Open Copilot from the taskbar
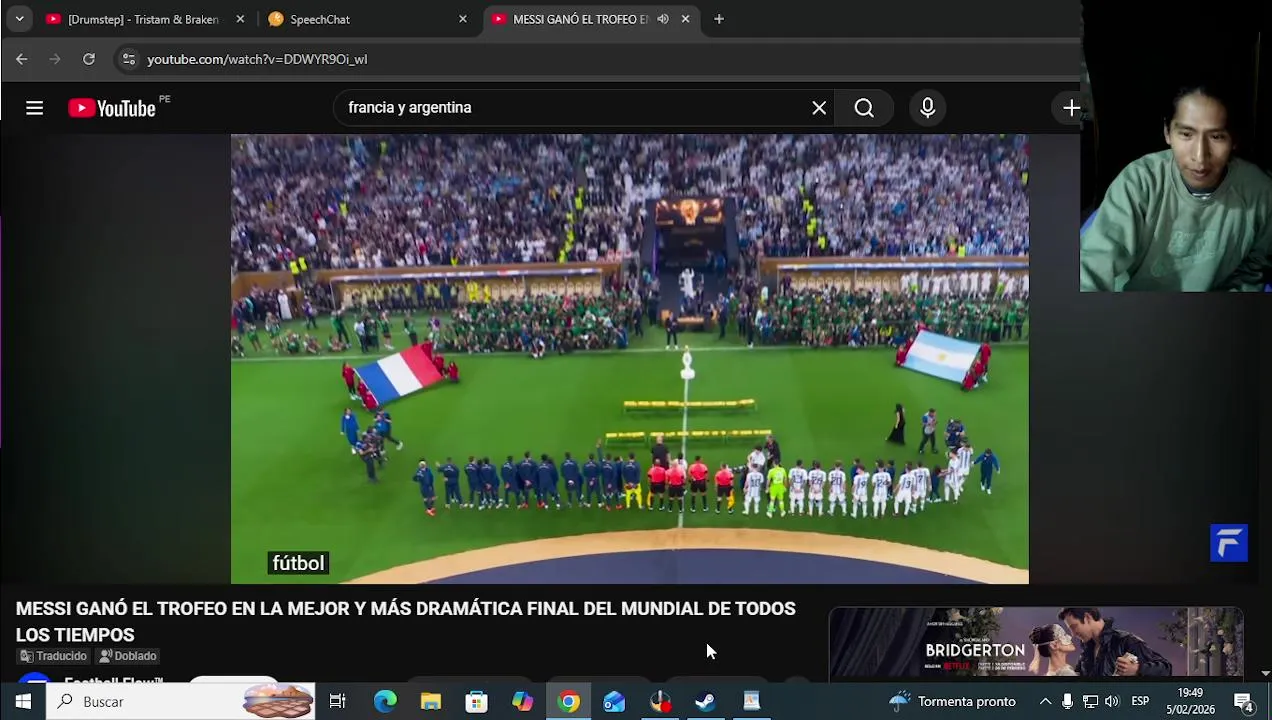 pyautogui.click(x=523, y=702)
